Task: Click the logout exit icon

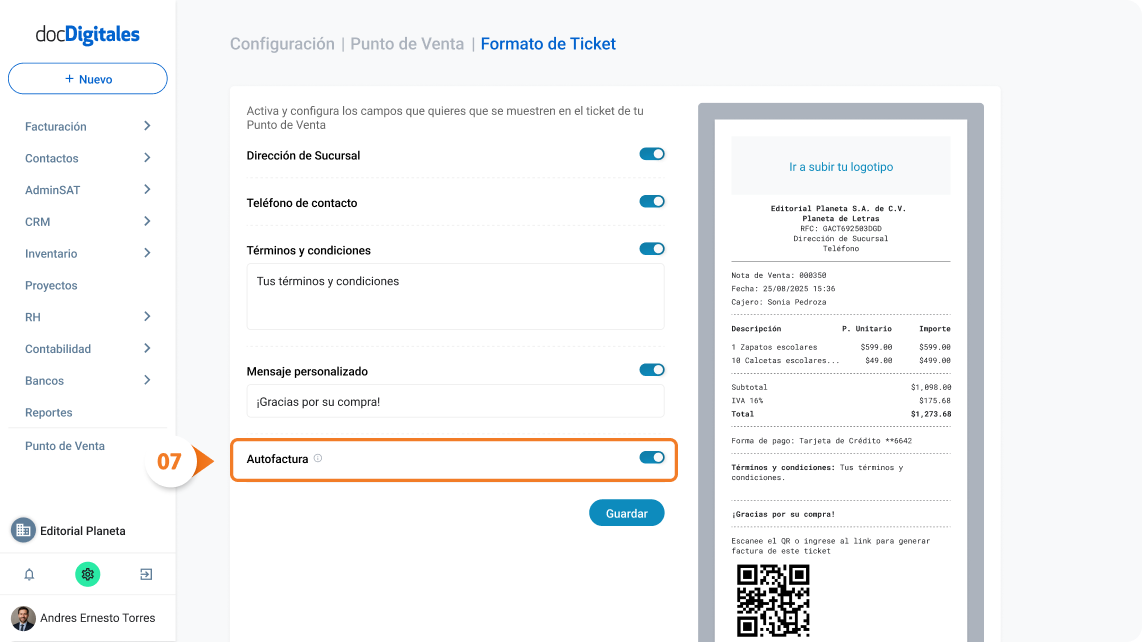Action: [x=146, y=574]
